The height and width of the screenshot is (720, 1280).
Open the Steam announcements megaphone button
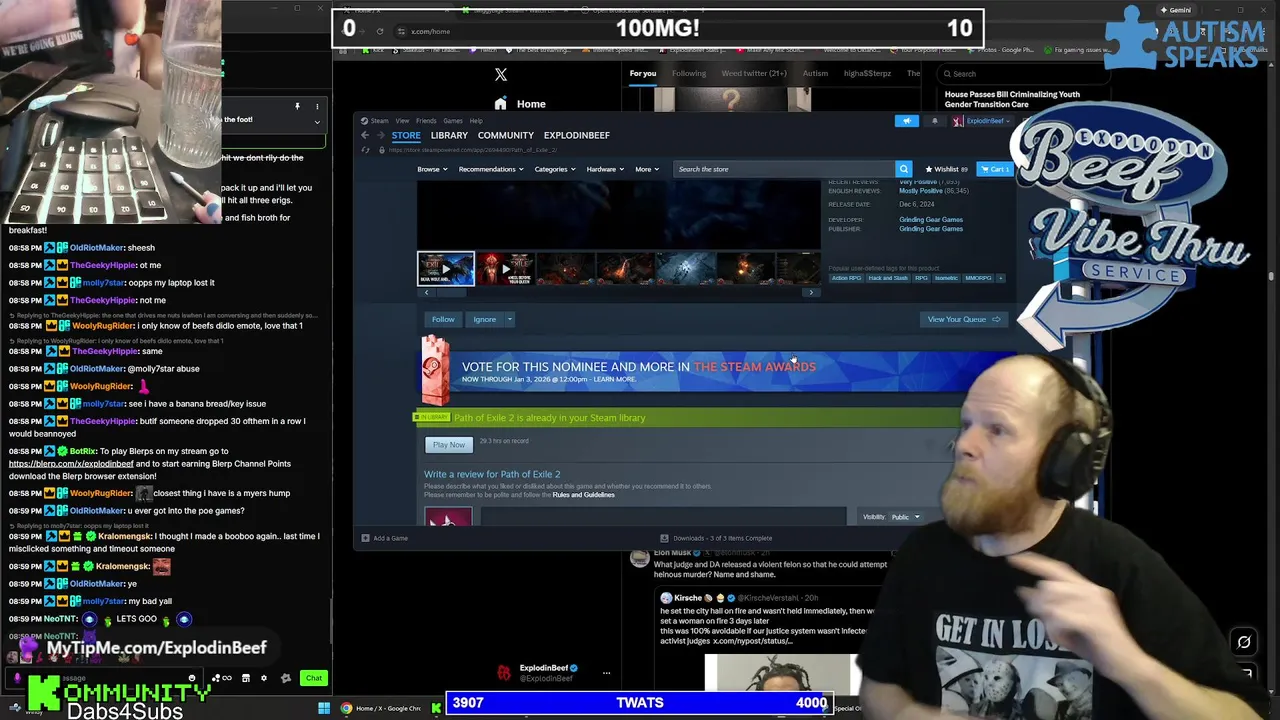click(x=906, y=121)
